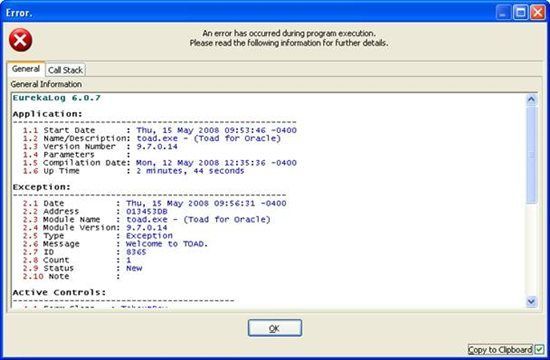This screenshot has height=360, width=550.
Task: Click the message Welcome to TOAD.
Action: tap(167, 244)
